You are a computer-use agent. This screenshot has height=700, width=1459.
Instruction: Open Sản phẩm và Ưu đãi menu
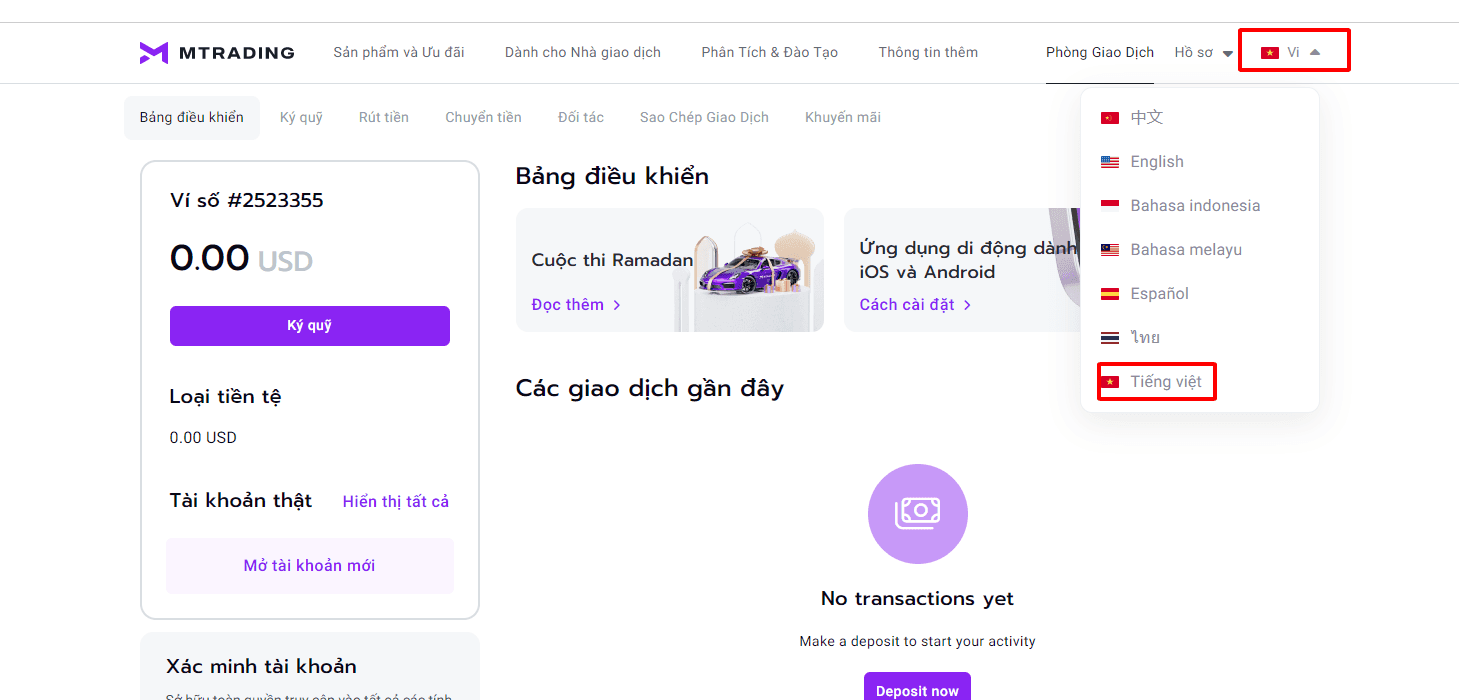[x=399, y=52]
